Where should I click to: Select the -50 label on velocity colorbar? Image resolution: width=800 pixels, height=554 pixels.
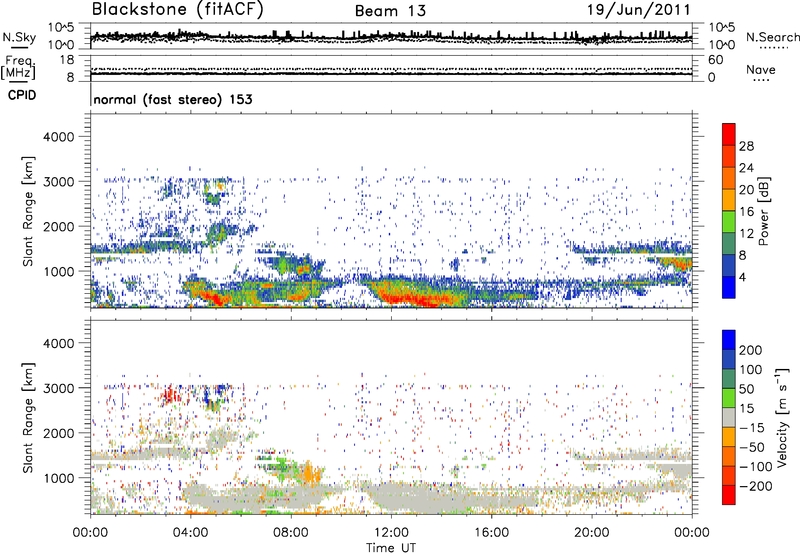coord(752,447)
